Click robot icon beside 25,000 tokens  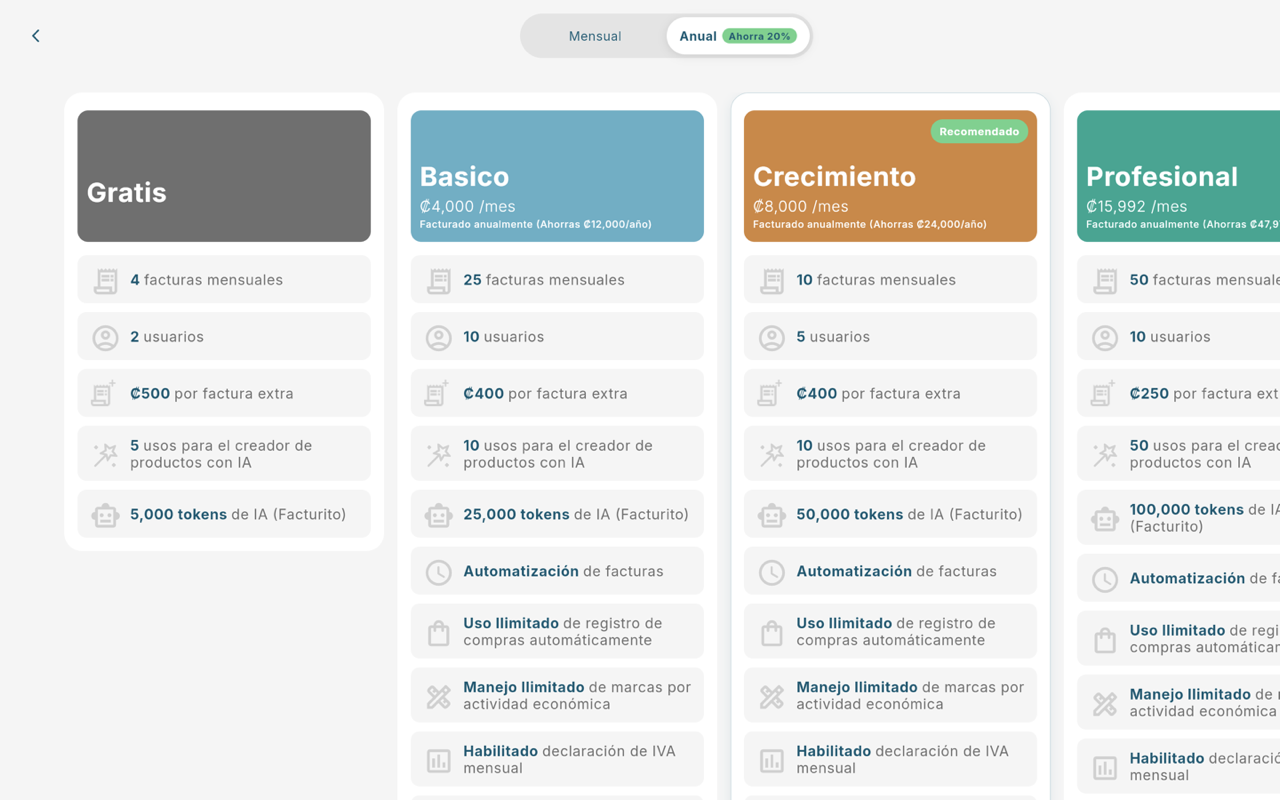tap(439, 515)
